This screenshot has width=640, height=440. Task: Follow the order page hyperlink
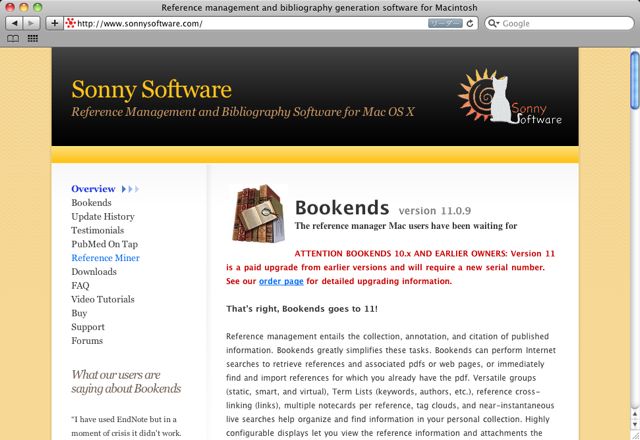(x=281, y=281)
